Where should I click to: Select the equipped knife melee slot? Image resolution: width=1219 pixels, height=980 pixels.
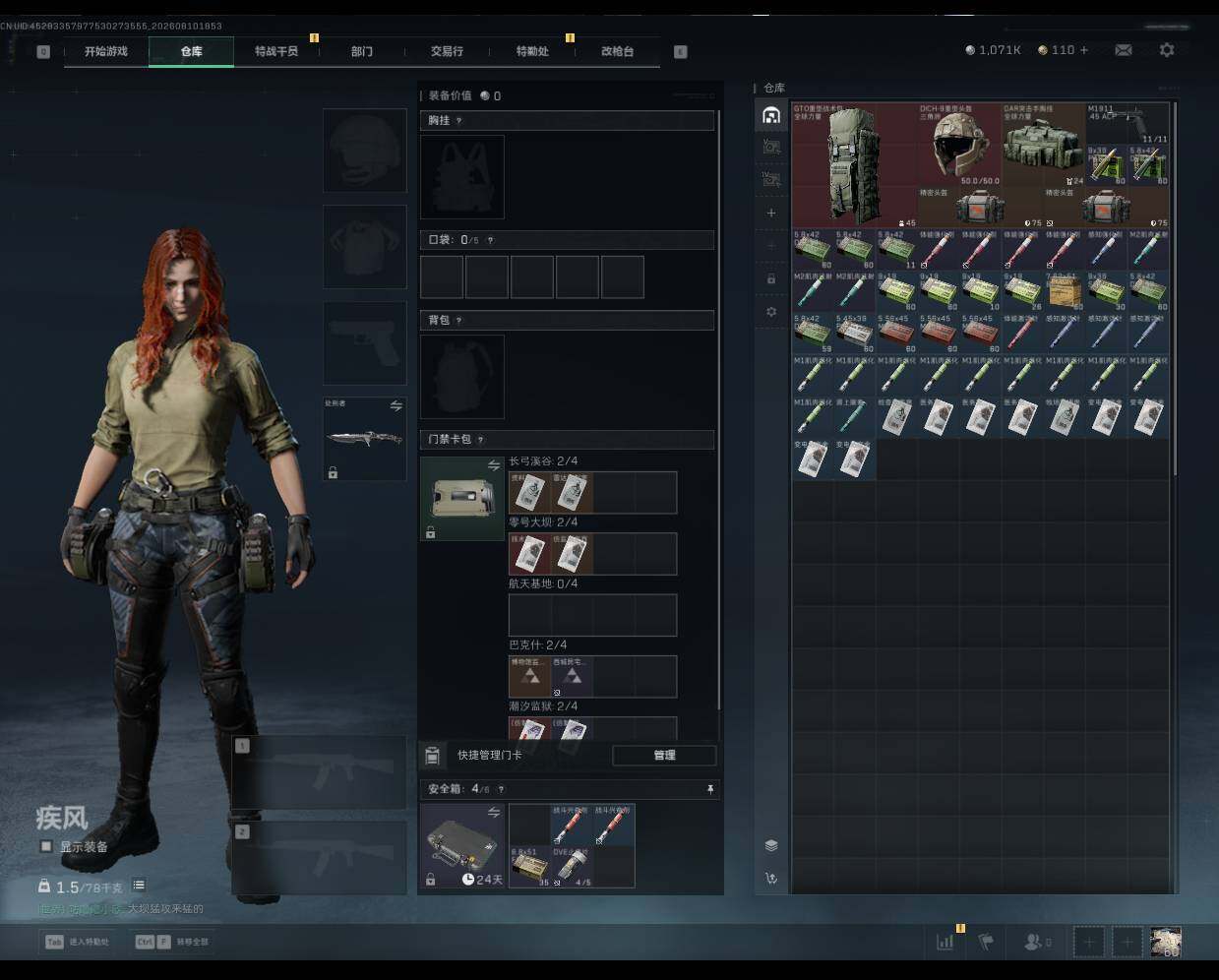click(364, 438)
